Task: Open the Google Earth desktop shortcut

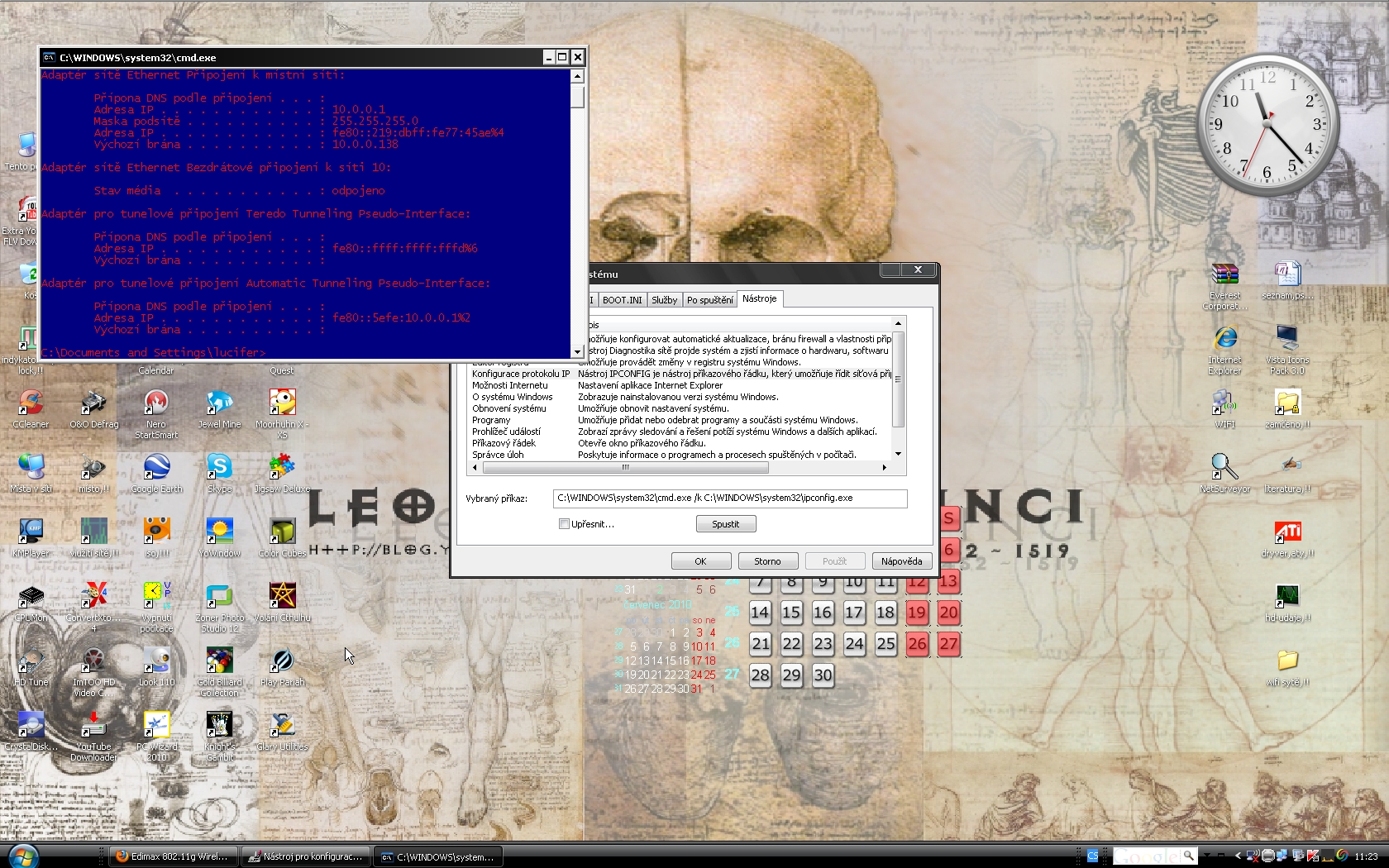Action: tap(156, 468)
